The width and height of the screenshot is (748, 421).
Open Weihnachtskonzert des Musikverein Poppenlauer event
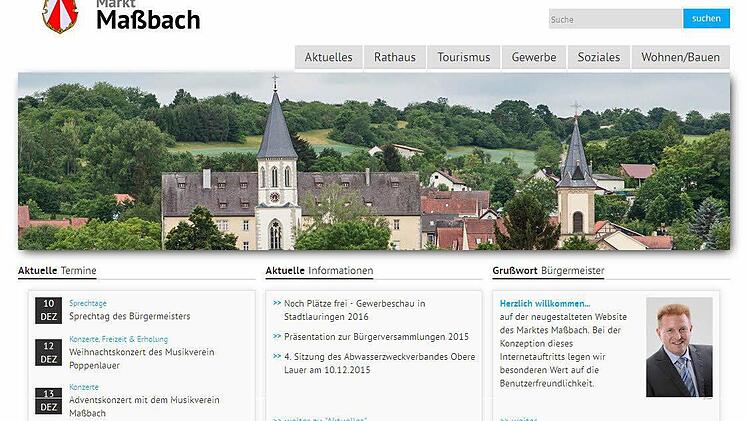142,359
